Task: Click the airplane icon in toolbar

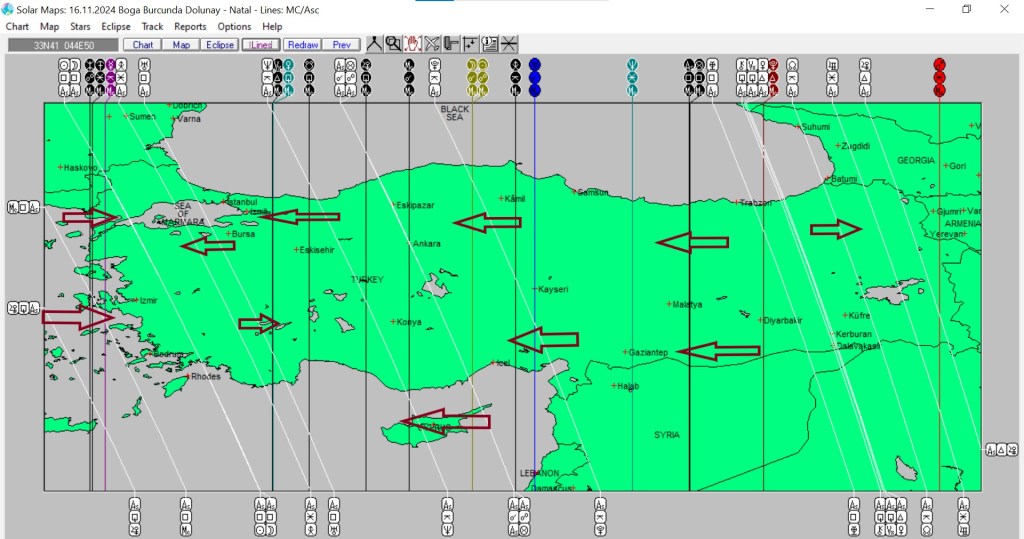Action: (431, 44)
